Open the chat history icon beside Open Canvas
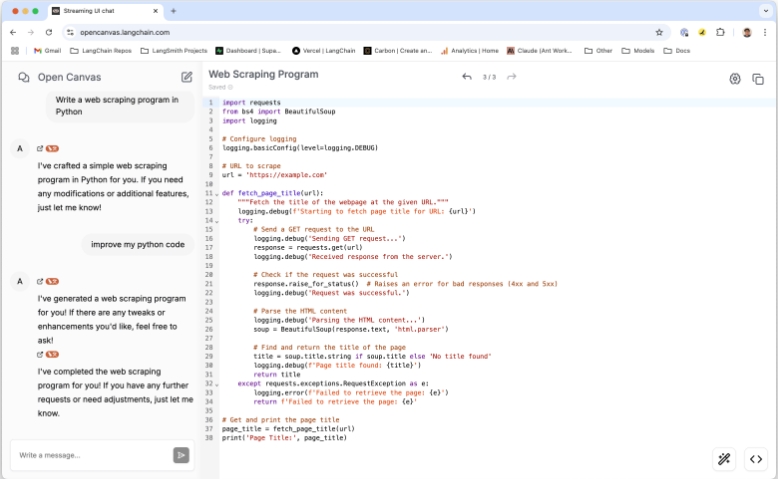778x479 pixels. coord(23,77)
